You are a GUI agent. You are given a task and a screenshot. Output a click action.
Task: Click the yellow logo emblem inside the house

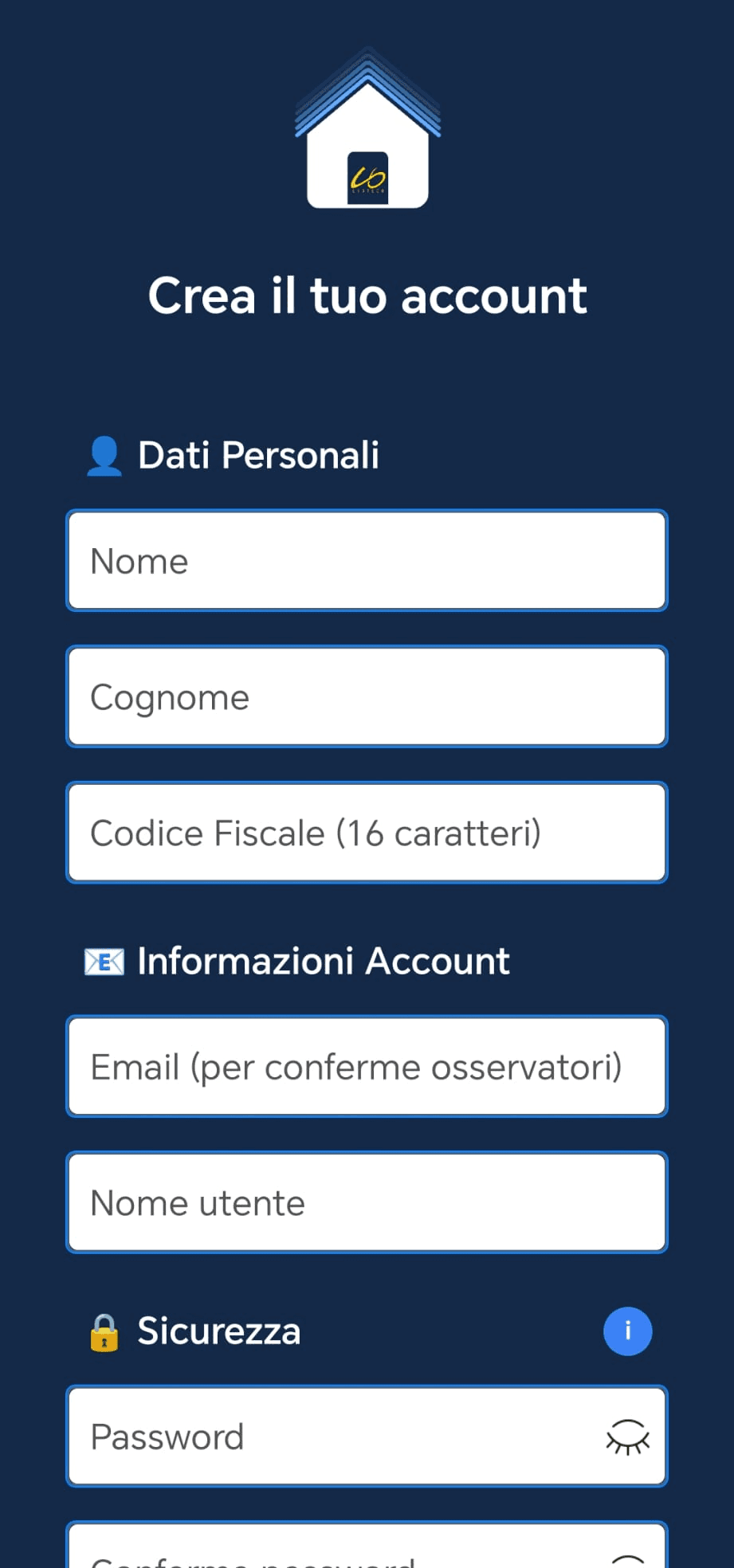point(367,177)
